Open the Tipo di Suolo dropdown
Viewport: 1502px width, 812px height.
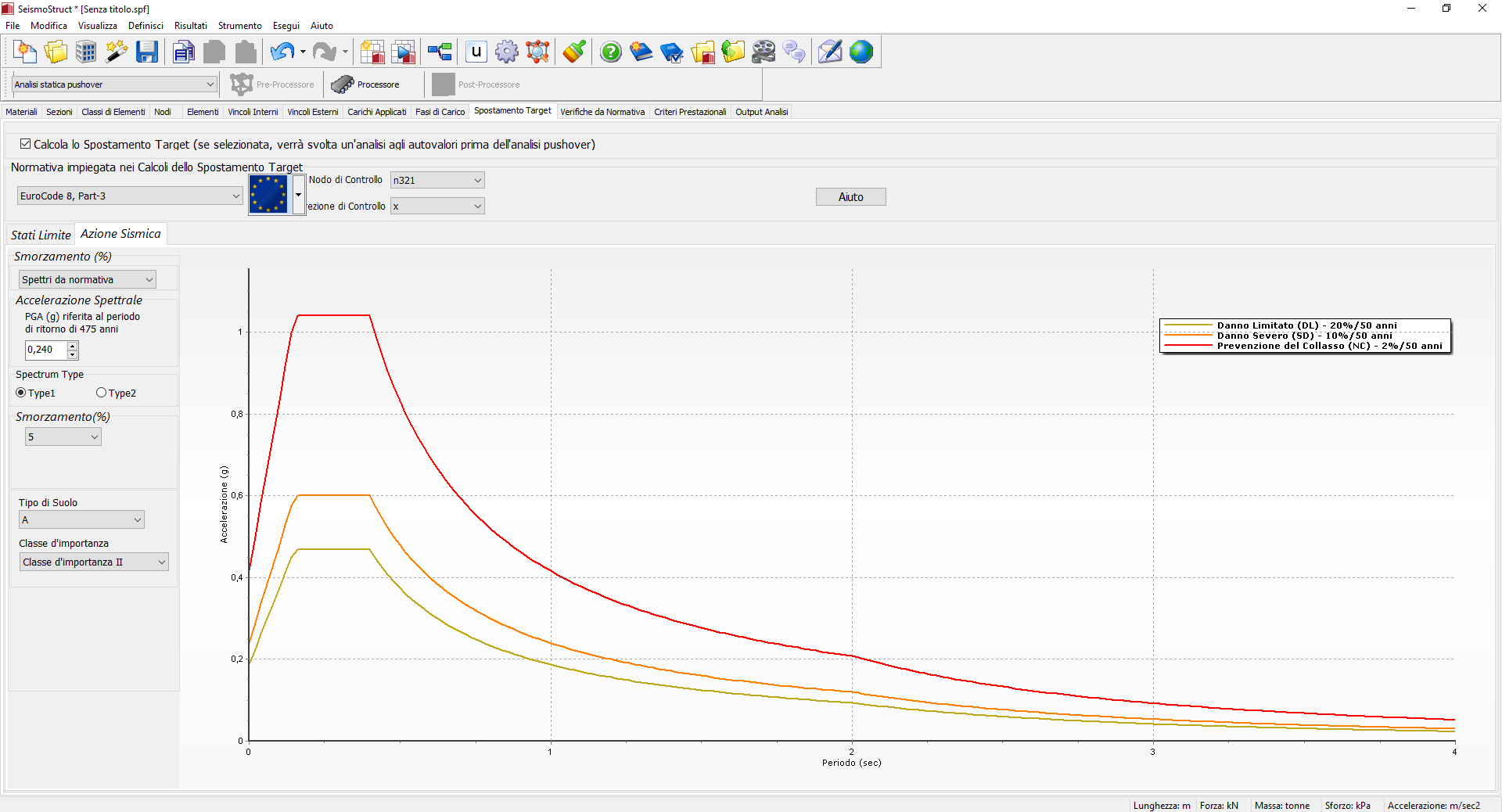coord(81,519)
